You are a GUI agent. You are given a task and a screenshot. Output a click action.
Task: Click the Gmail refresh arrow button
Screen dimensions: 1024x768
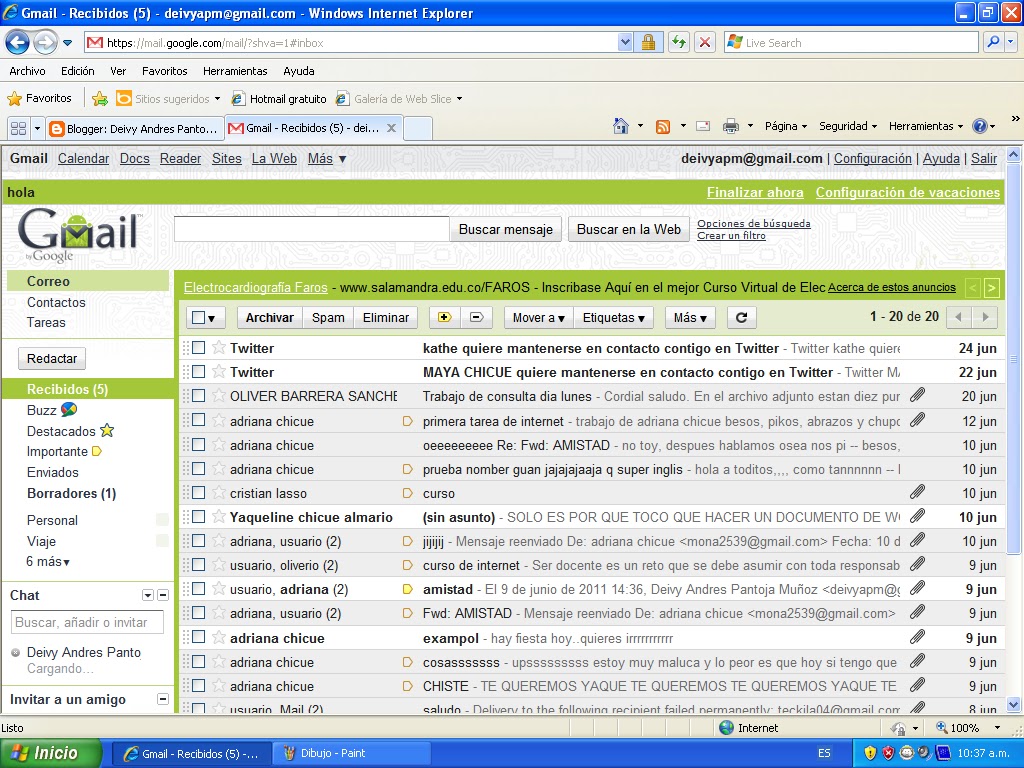tap(741, 317)
